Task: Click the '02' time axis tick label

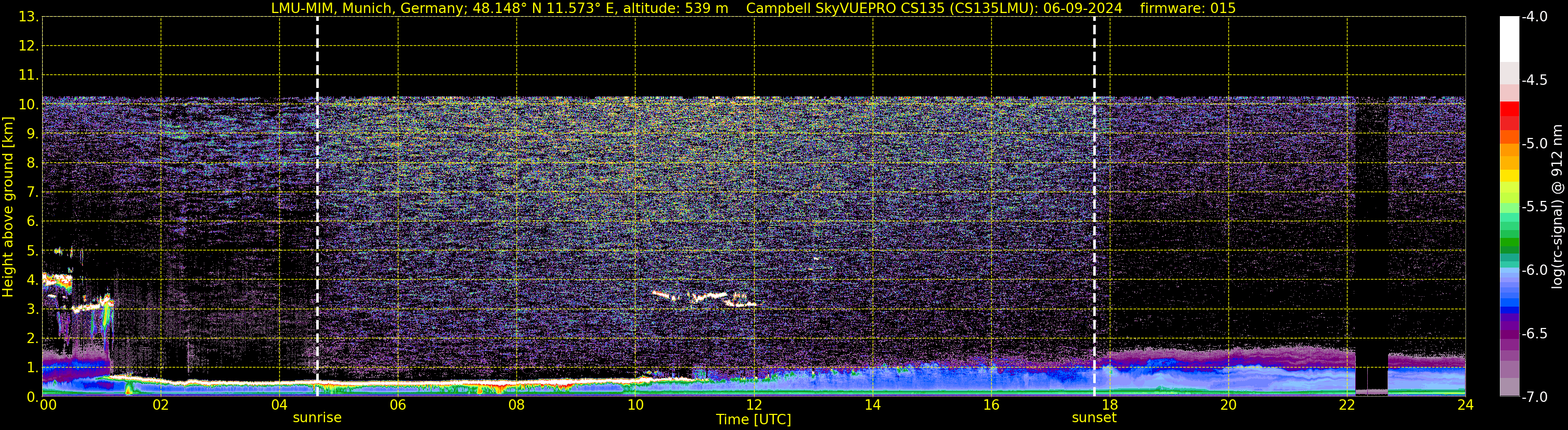Action: 161,405
